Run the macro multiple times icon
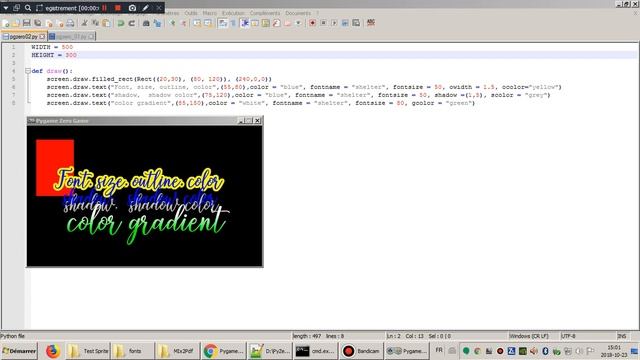 pos(345,23)
